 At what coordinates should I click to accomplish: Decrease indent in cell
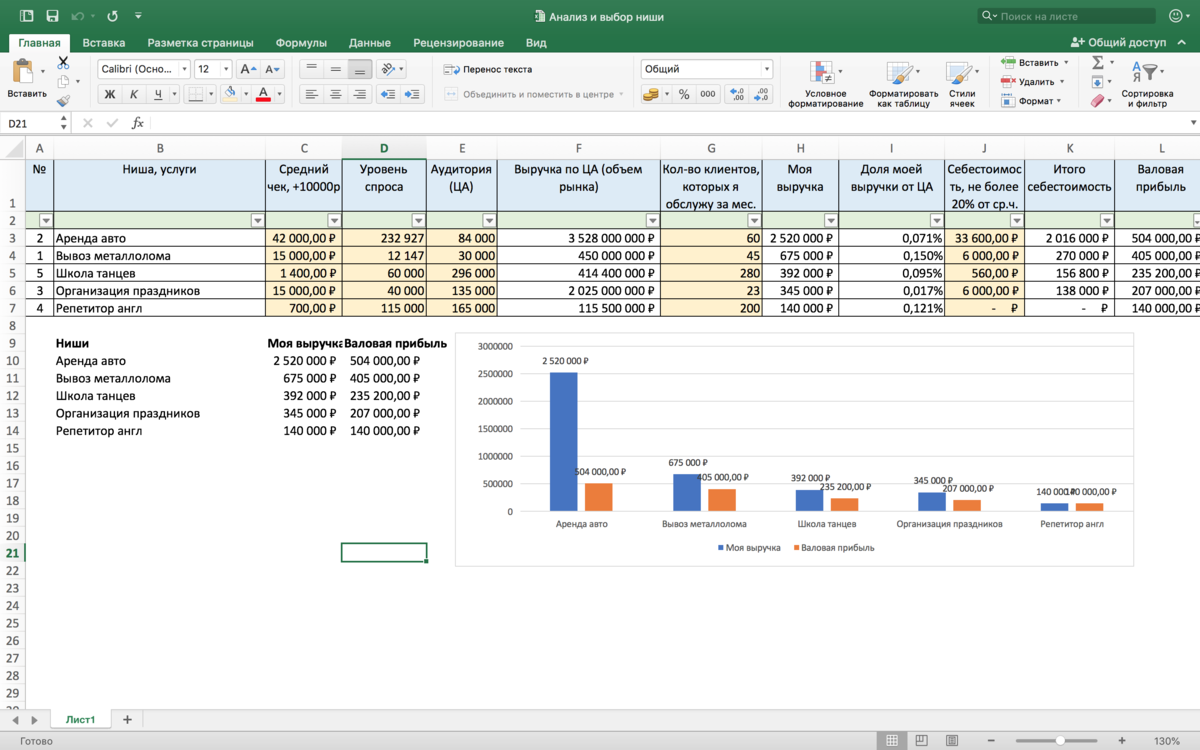387,94
